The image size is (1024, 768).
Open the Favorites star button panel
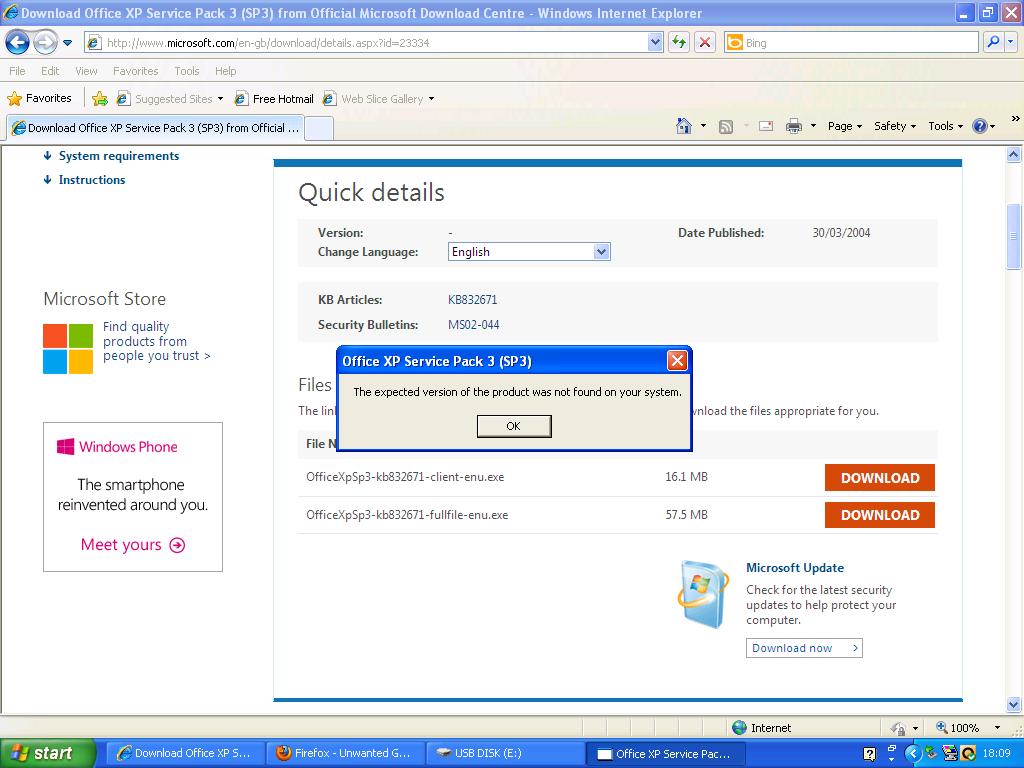point(39,99)
